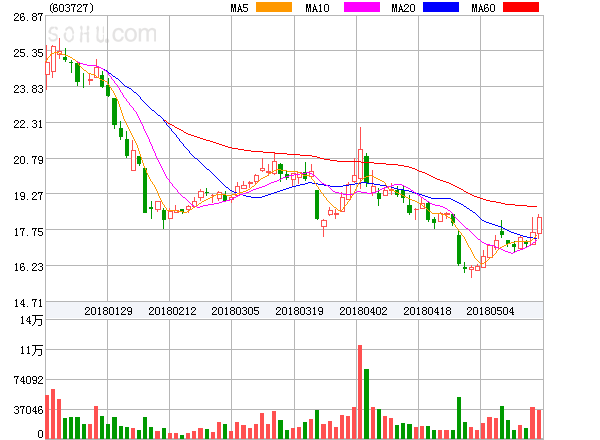Click the 20180402 date label

pos(363,311)
